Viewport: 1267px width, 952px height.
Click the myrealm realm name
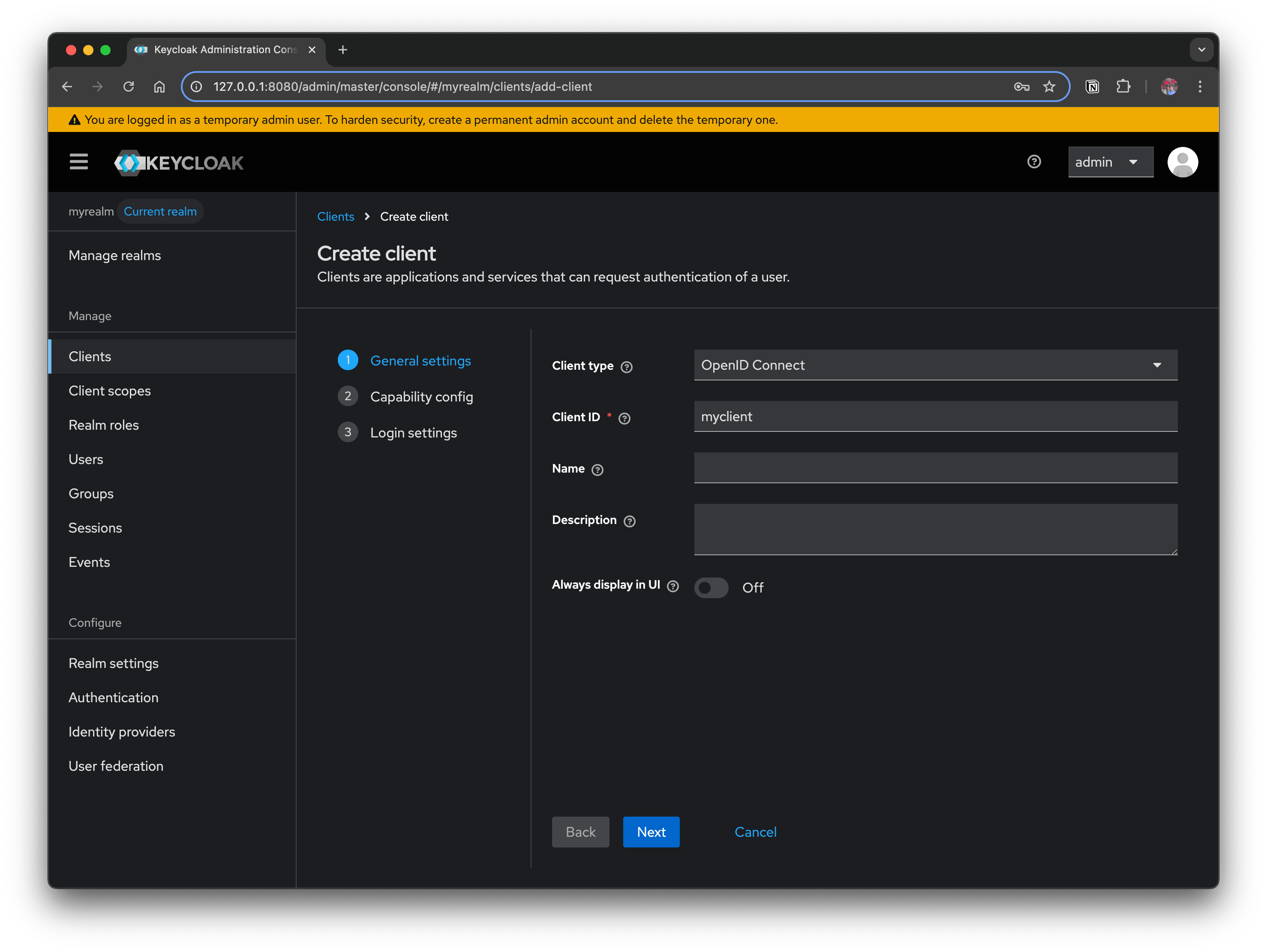[91, 212]
